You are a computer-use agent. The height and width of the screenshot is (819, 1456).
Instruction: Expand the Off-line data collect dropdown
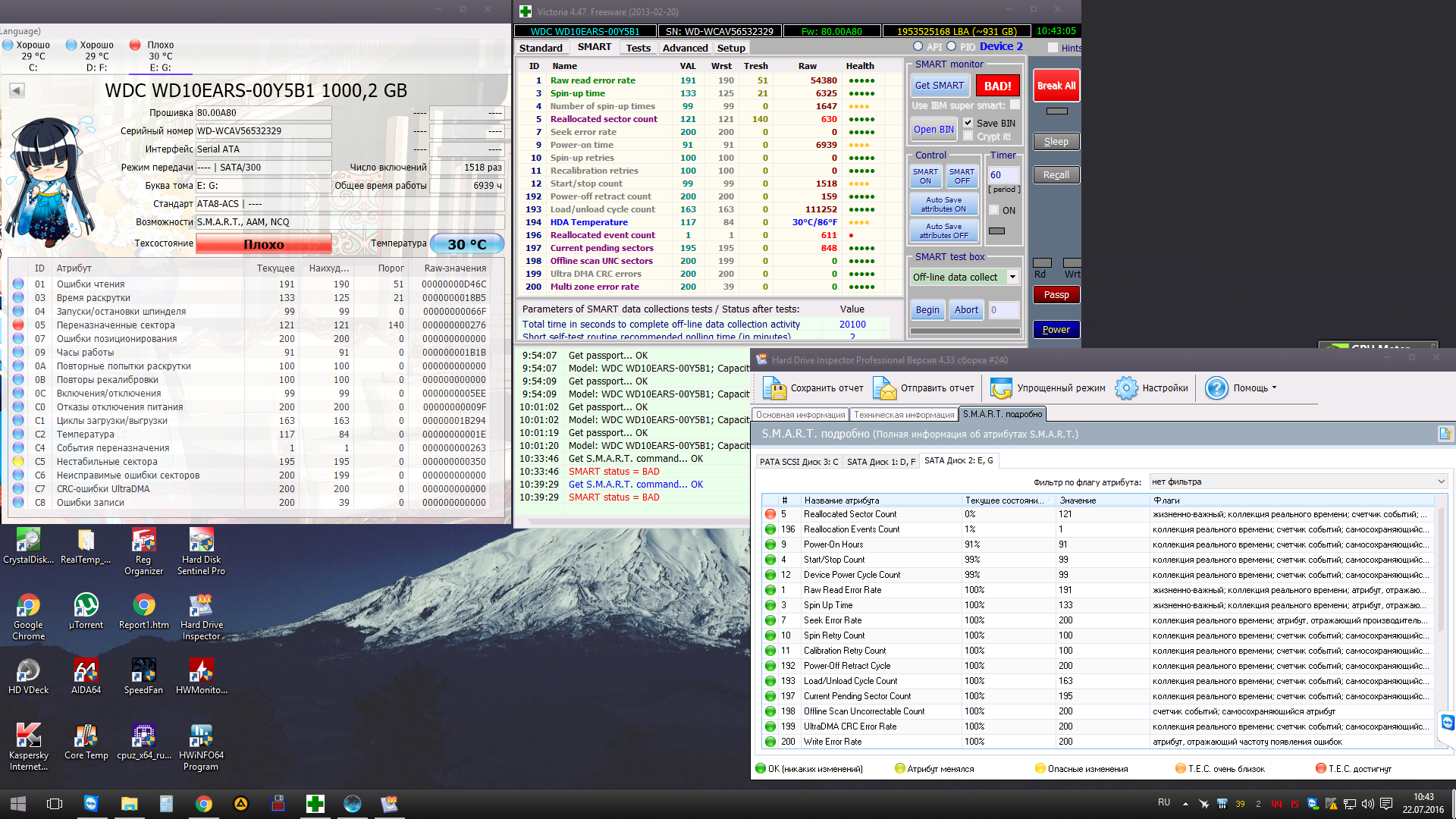click(x=1012, y=277)
